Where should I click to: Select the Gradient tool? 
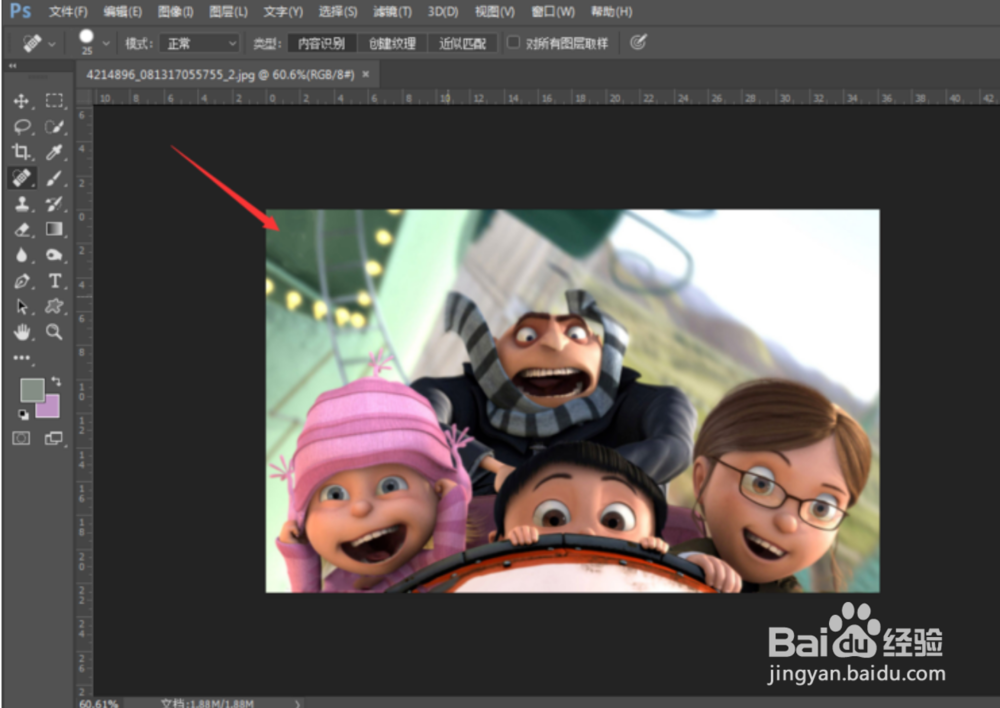(54, 229)
